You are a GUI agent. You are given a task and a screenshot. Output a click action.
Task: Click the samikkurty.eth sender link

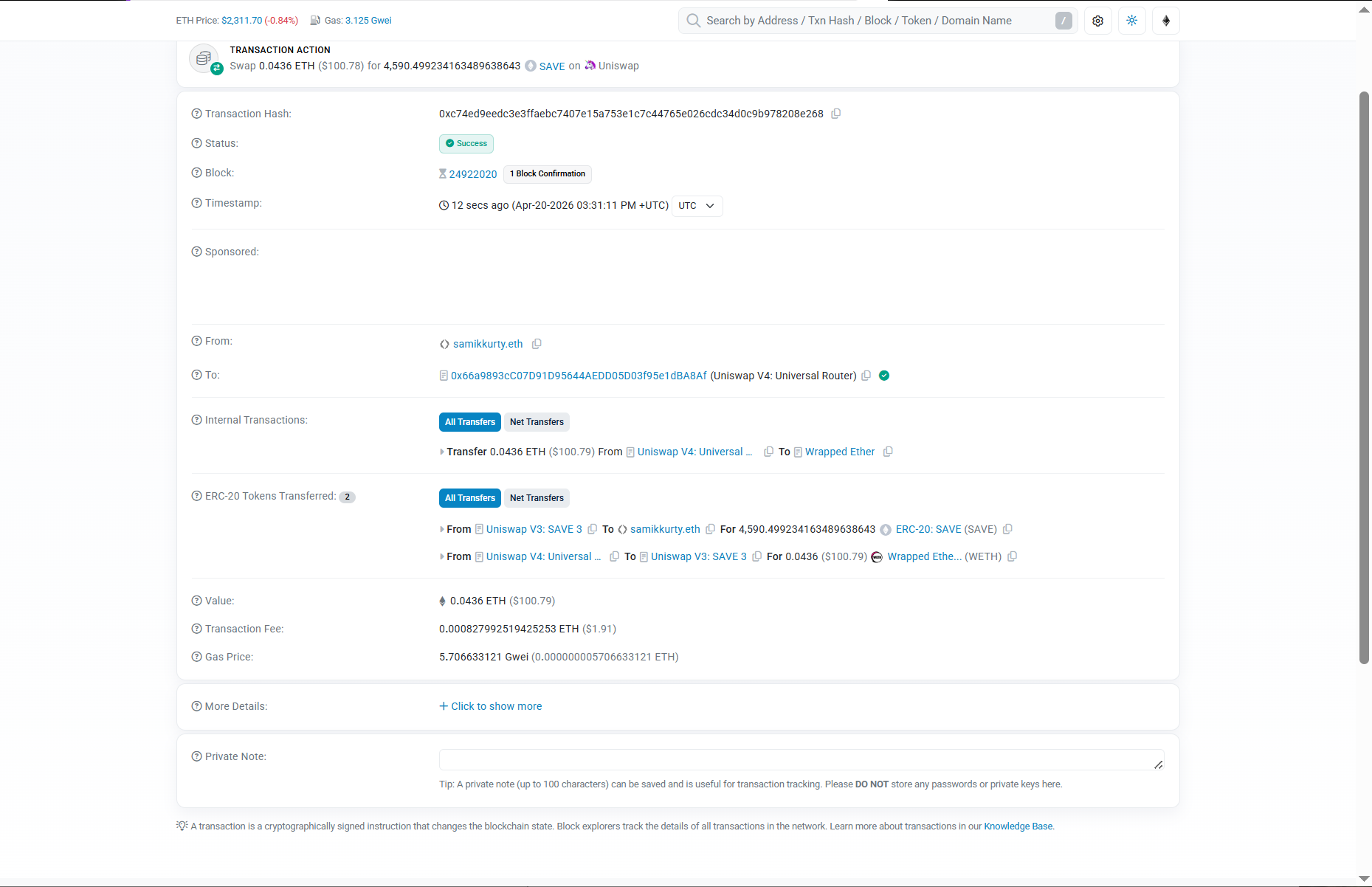click(486, 344)
